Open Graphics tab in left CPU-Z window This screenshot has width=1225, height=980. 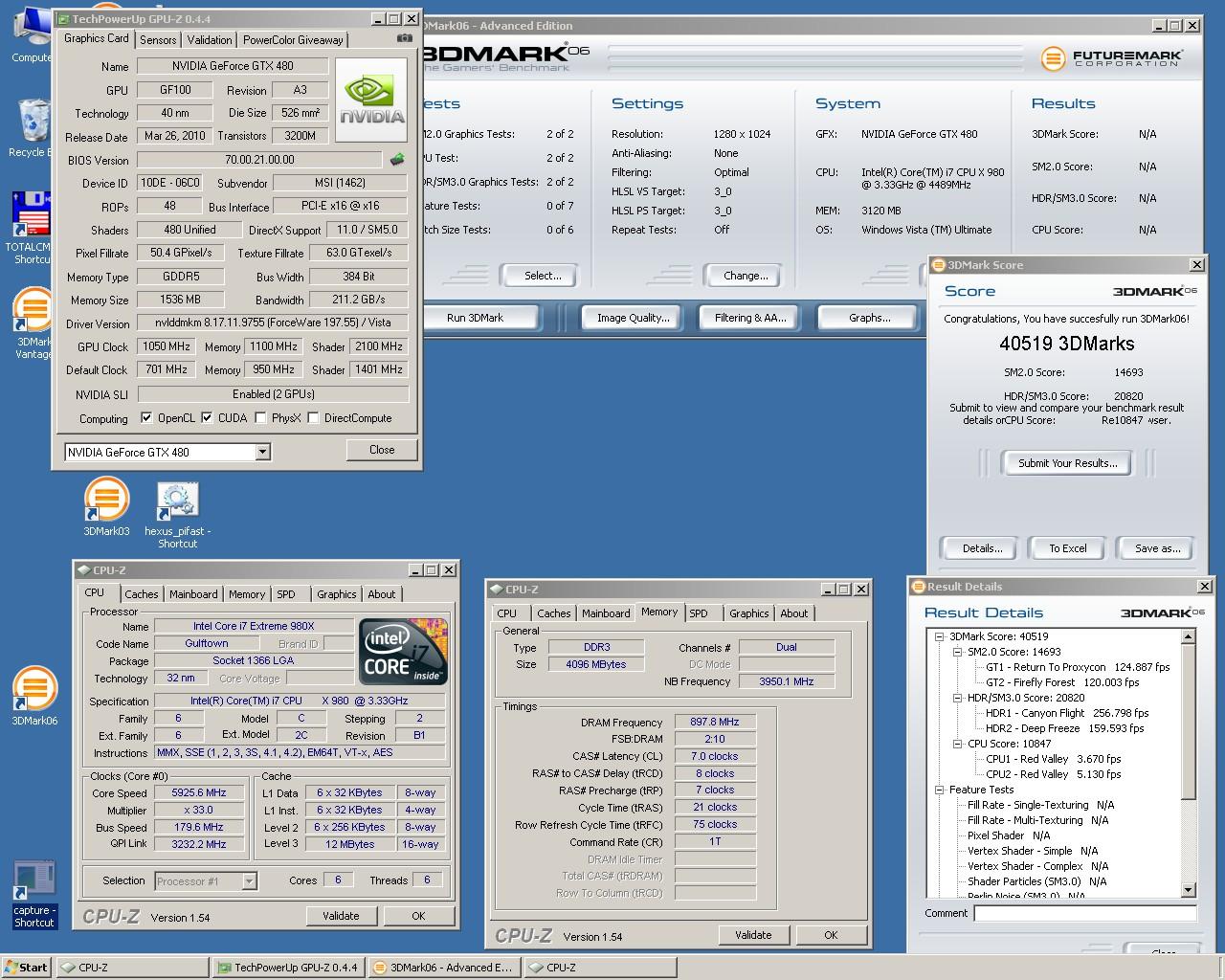tap(337, 594)
